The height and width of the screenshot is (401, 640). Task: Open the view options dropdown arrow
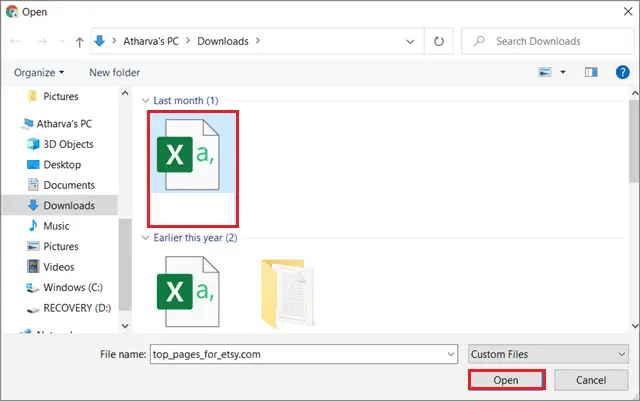pos(563,72)
